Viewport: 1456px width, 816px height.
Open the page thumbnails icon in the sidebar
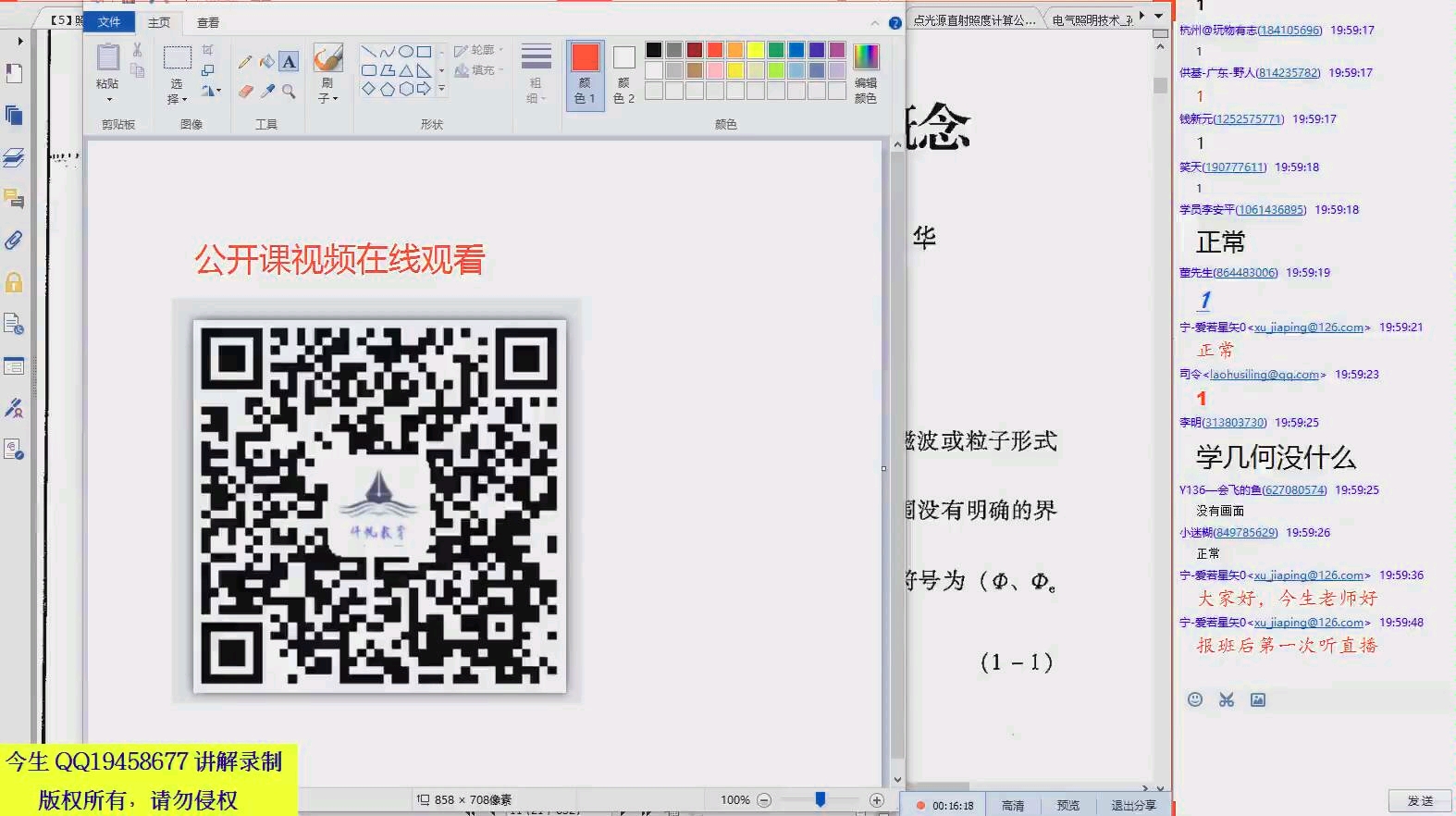click(x=14, y=116)
